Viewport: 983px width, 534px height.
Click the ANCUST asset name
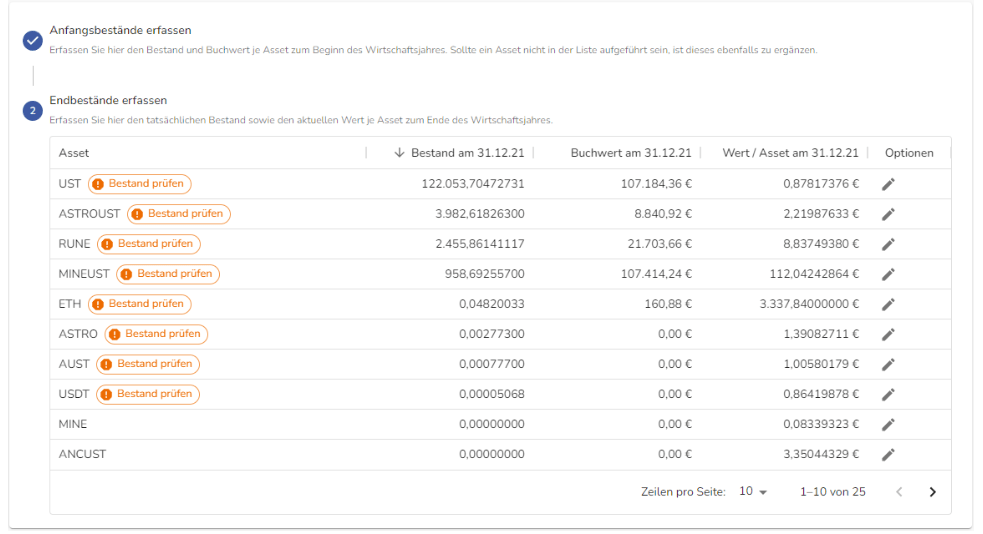(x=82, y=454)
